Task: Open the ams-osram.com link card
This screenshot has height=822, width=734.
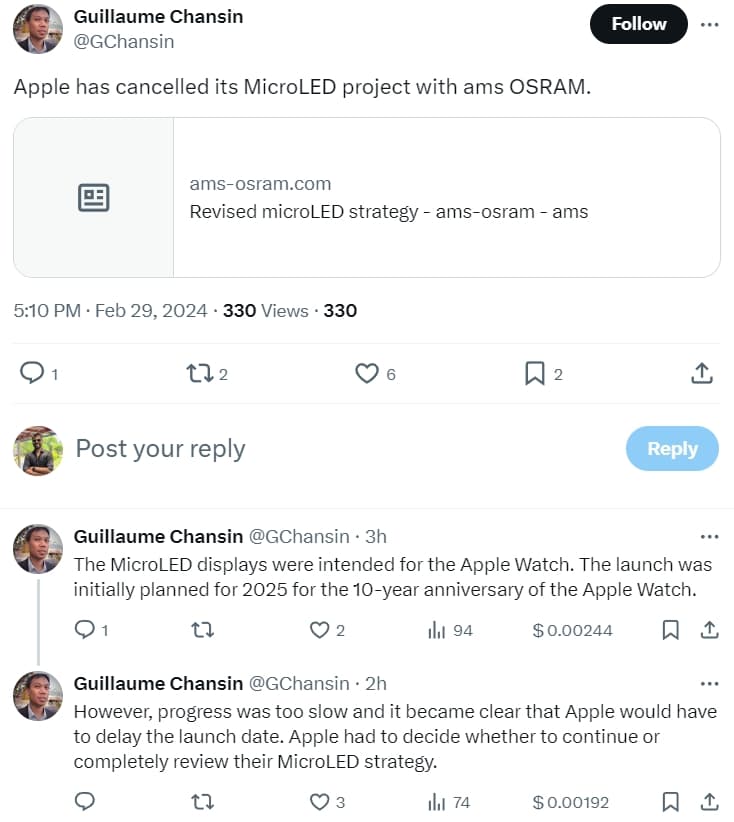Action: (367, 197)
